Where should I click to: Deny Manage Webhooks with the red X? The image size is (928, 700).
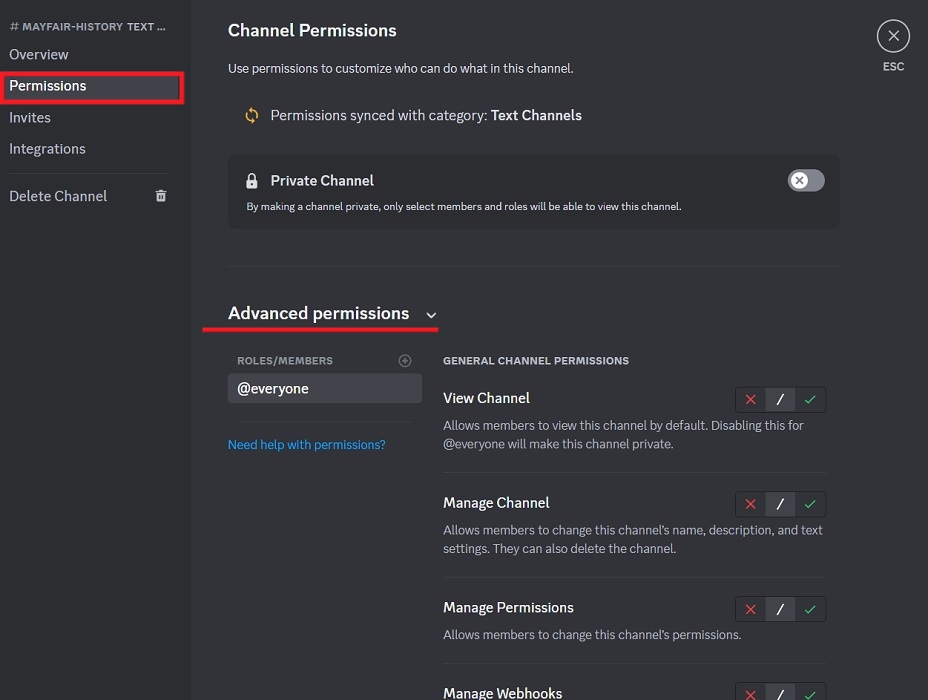[749, 692]
